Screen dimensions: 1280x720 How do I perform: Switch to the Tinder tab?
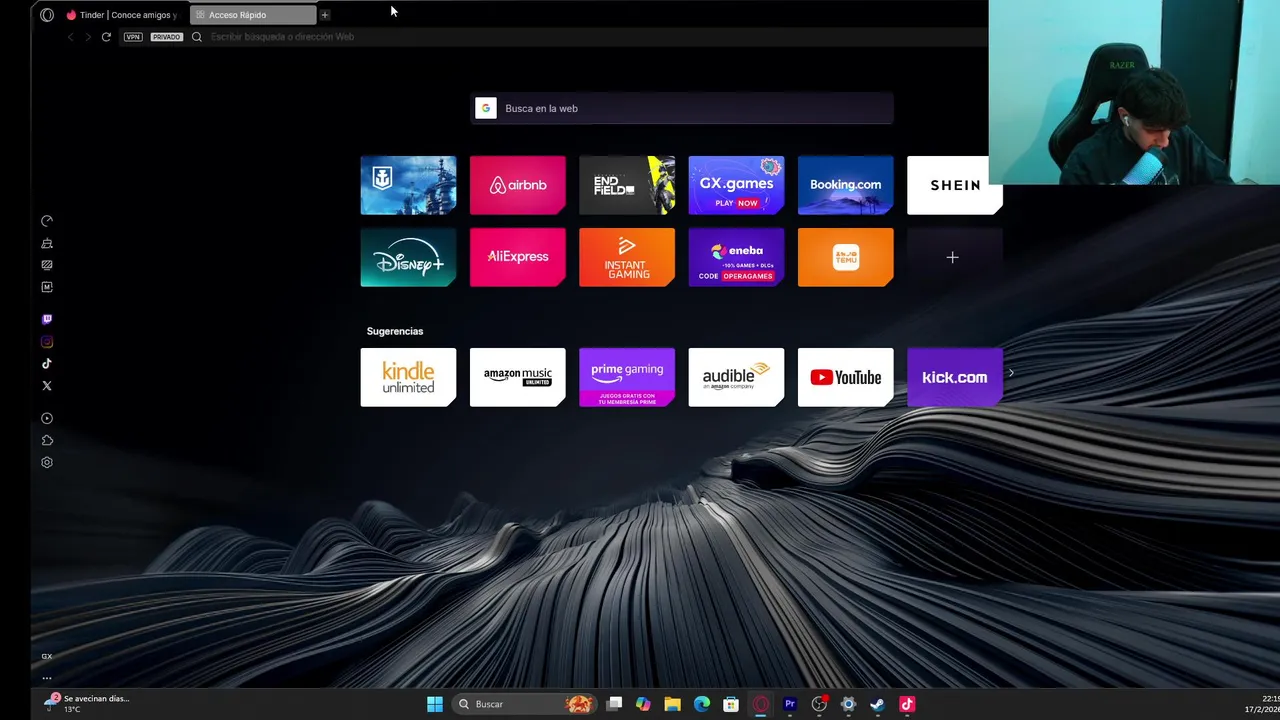pyautogui.click(x=122, y=15)
